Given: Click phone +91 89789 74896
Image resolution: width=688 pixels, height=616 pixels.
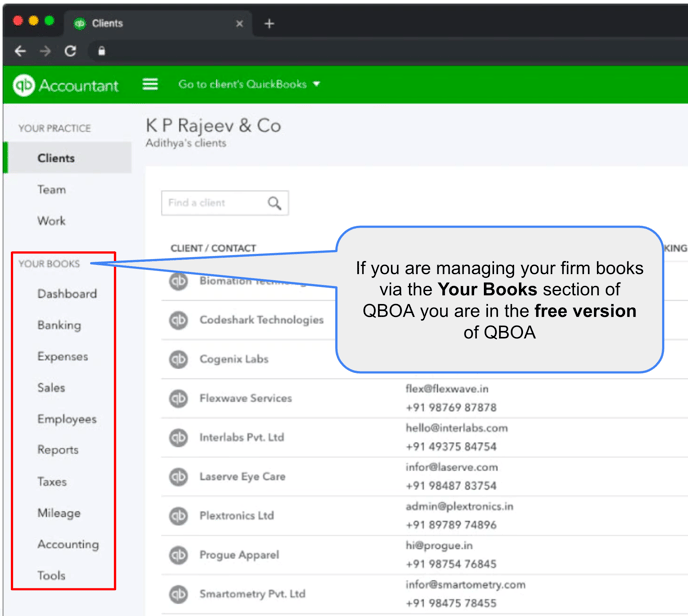Looking at the screenshot, I should pyautogui.click(x=451, y=525).
